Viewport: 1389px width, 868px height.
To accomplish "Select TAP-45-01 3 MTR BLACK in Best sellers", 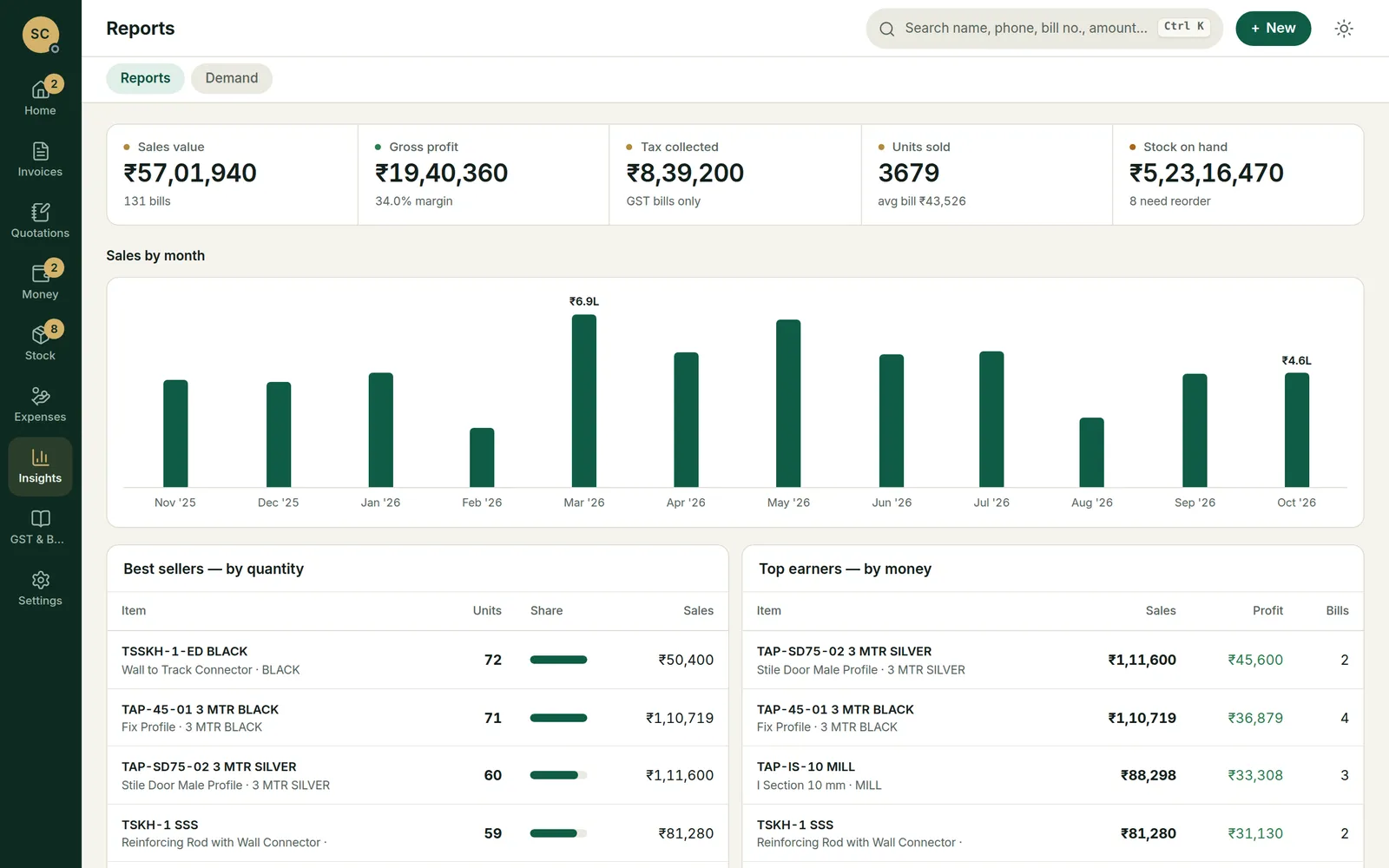I will 418,718.
